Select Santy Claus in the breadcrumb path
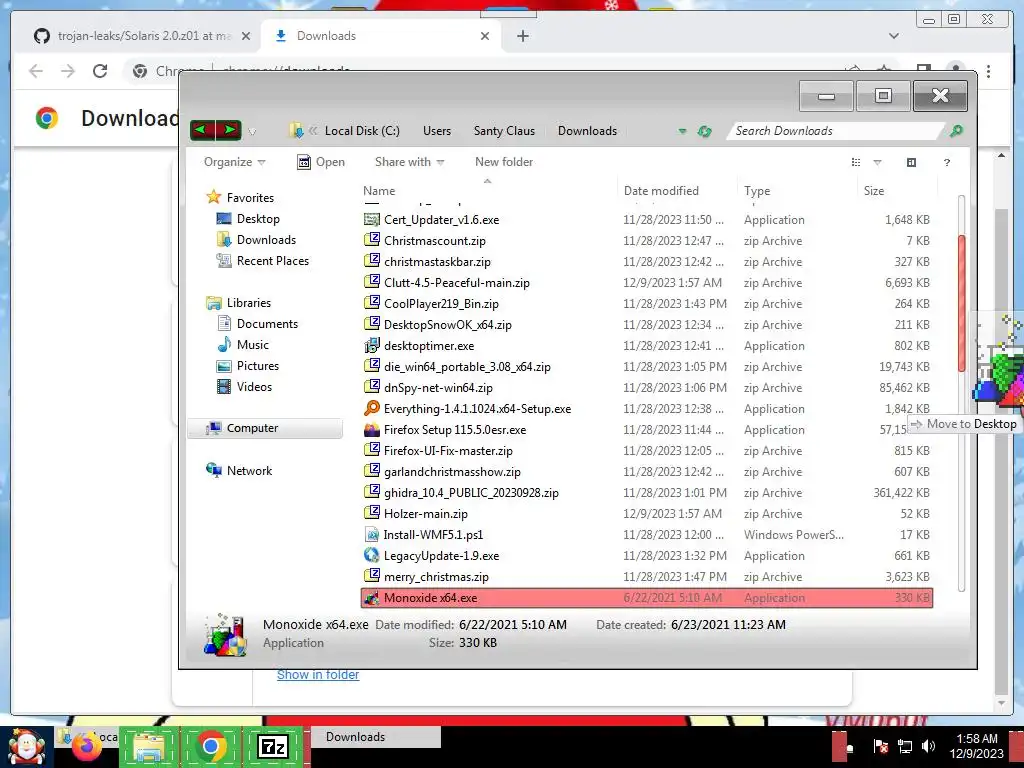 point(504,131)
